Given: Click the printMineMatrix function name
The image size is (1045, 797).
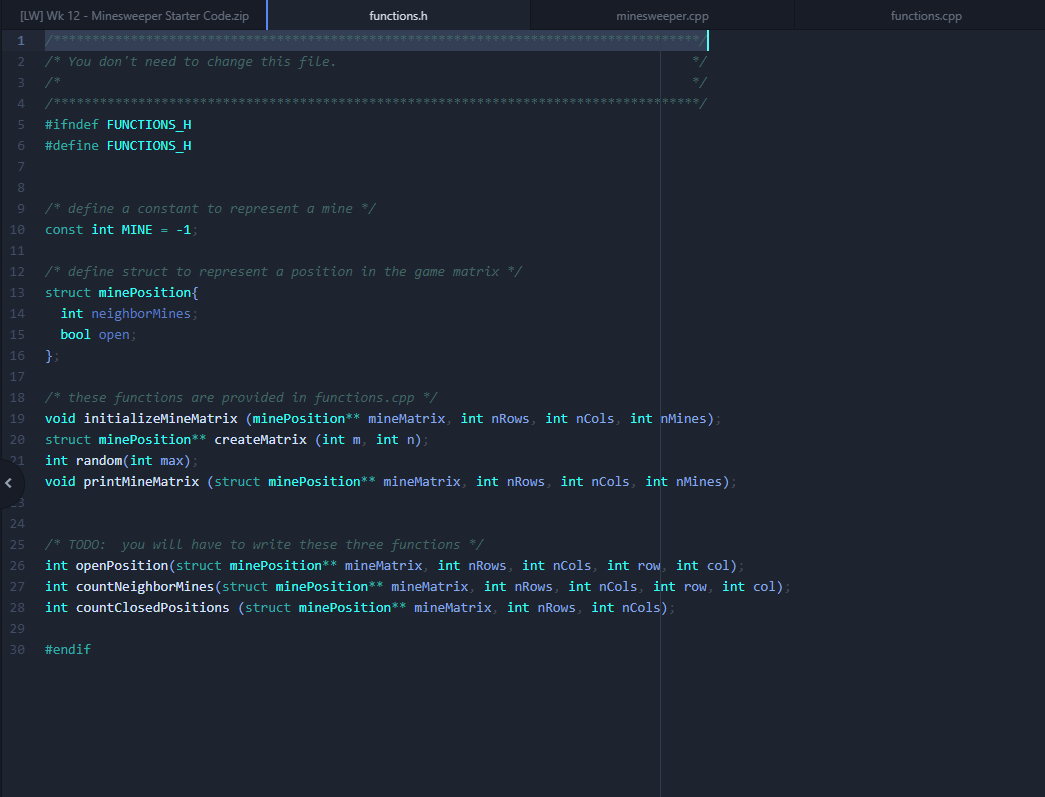Looking at the screenshot, I should [141, 482].
